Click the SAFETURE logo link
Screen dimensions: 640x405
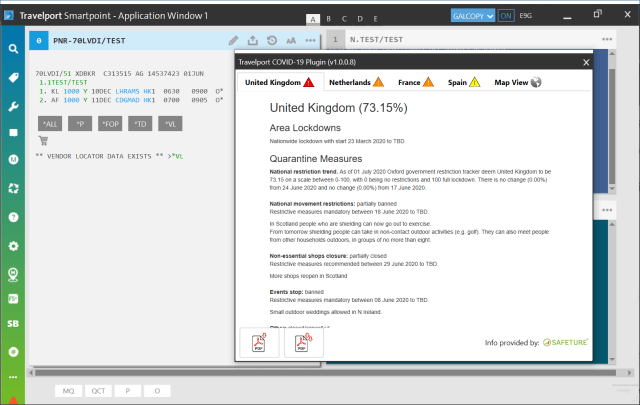coord(565,343)
